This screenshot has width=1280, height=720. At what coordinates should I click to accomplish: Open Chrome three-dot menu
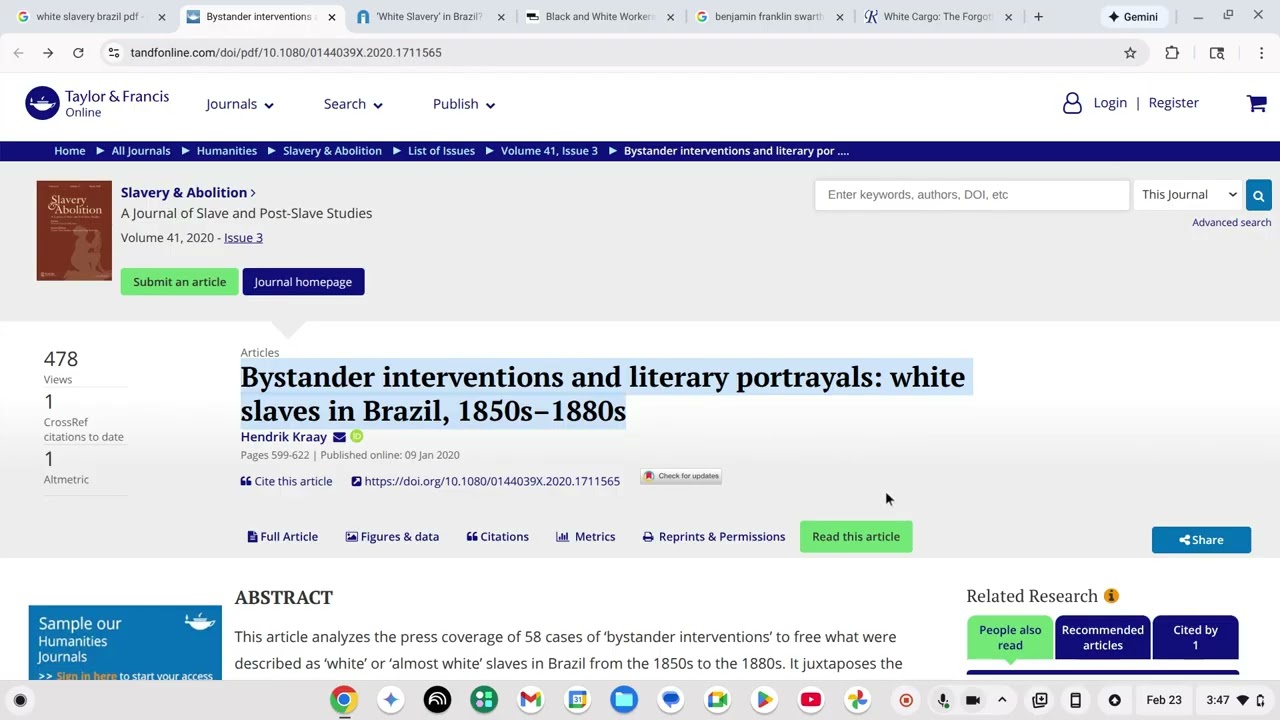pyautogui.click(x=1261, y=52)
